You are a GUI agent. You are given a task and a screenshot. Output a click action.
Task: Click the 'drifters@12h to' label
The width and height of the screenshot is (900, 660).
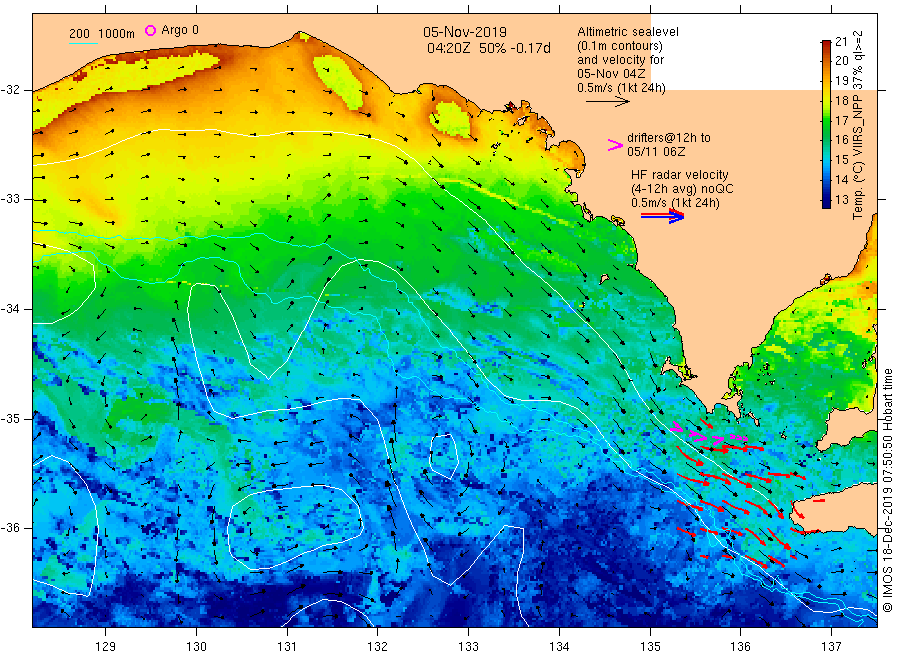click(x=669, y=138)
